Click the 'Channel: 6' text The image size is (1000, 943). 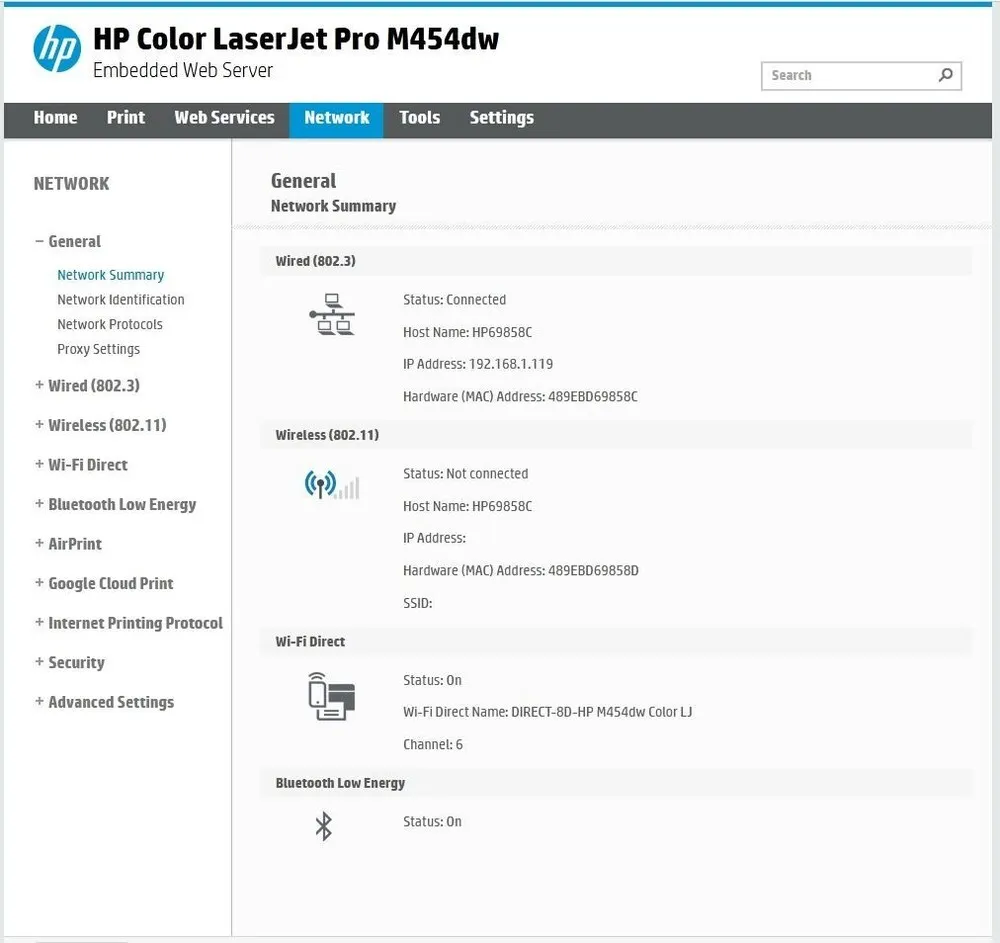pos(432,745)
